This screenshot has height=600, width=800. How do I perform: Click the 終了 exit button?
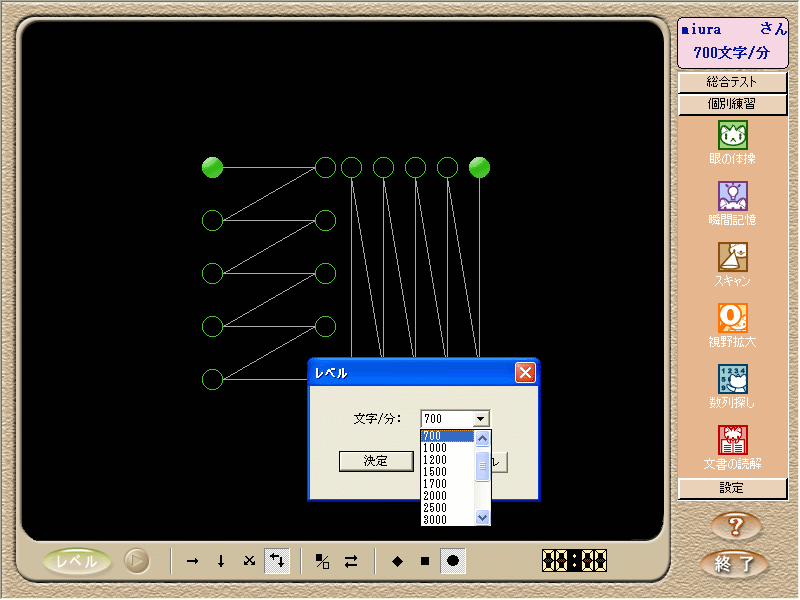(x=734, y=564)
